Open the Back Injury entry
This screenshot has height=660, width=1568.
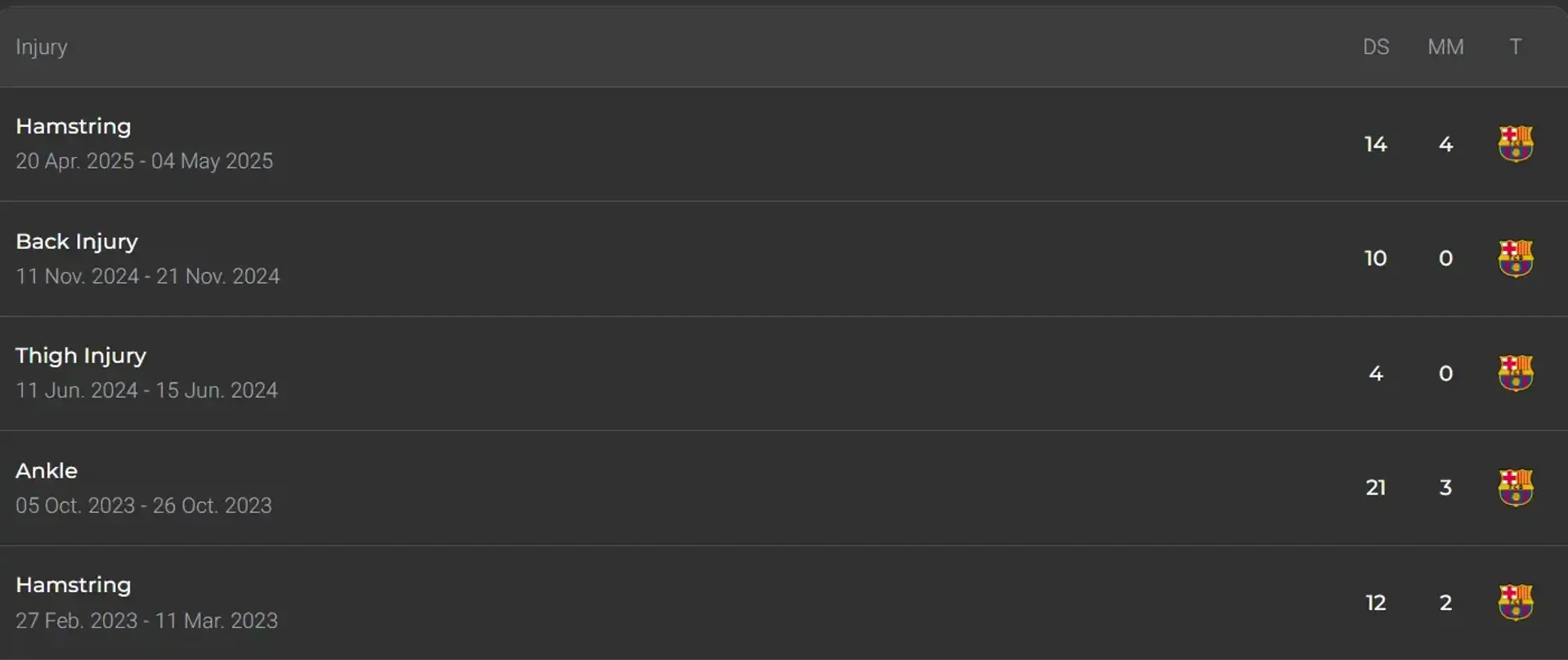pyautogui.click(x=77, y=242)
